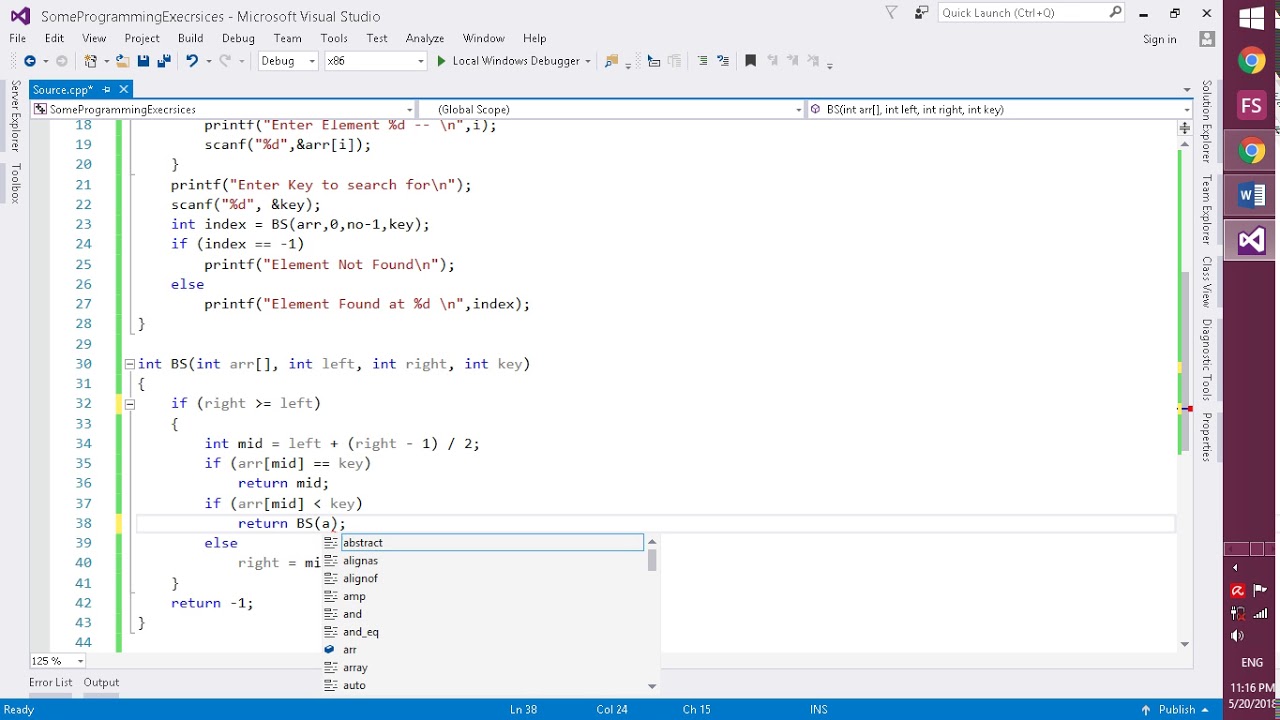Open the SomeProgrammingExecrsices project scope dropdown
Viewport: 1280px width, 720px height.
pos(223,109)
